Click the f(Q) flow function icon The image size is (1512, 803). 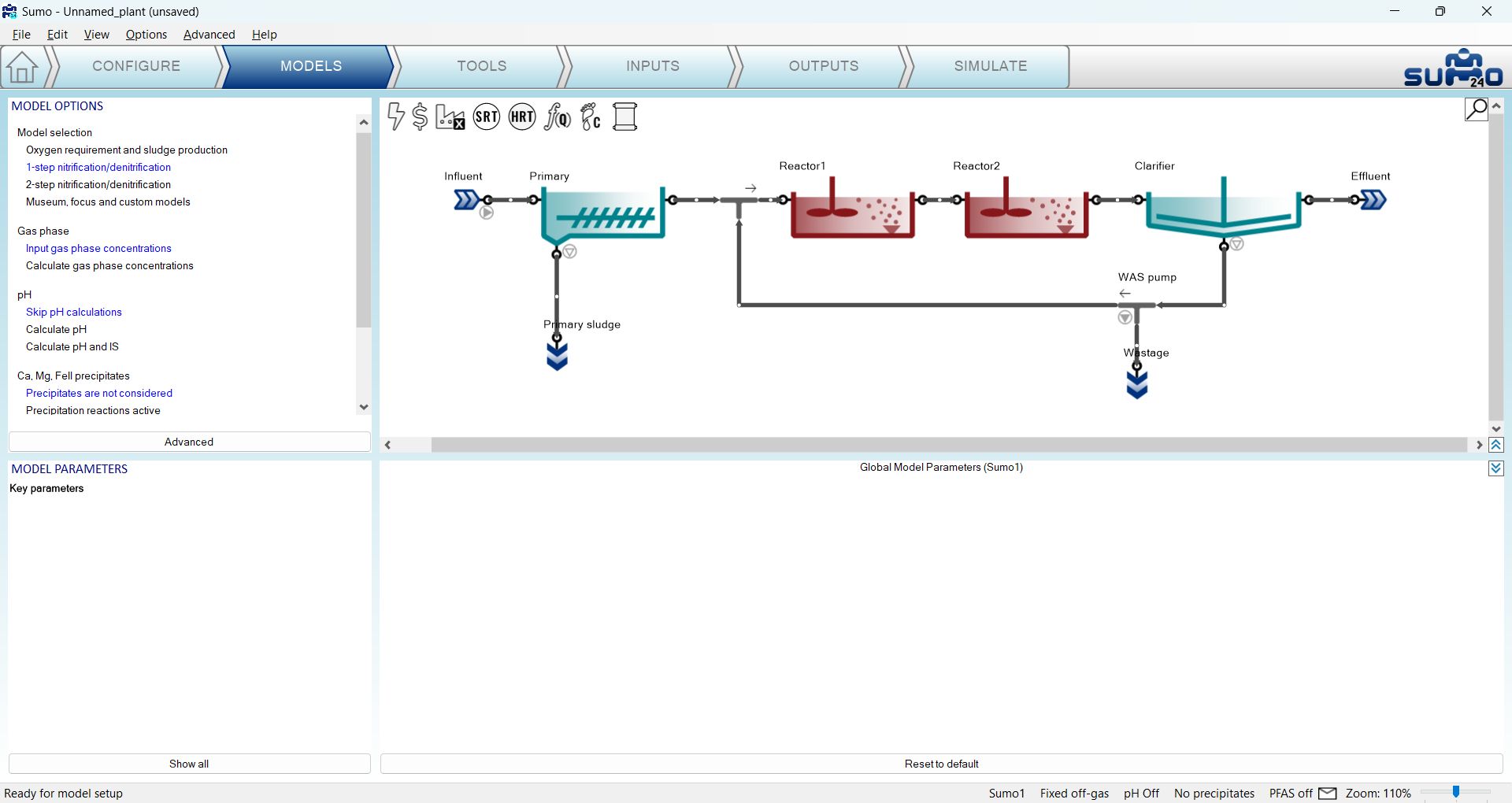coord(558,117)
